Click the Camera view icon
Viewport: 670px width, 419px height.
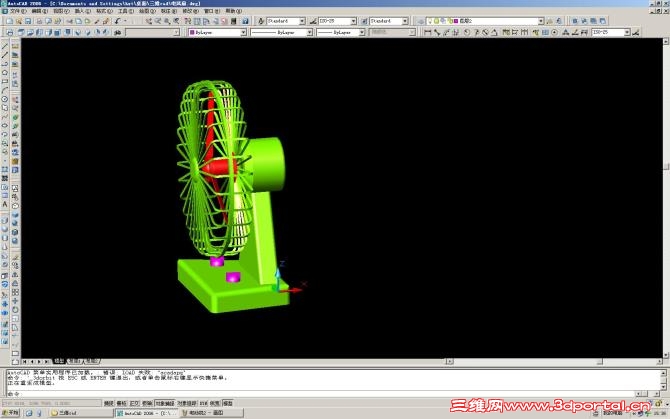(x=117, y=32)
